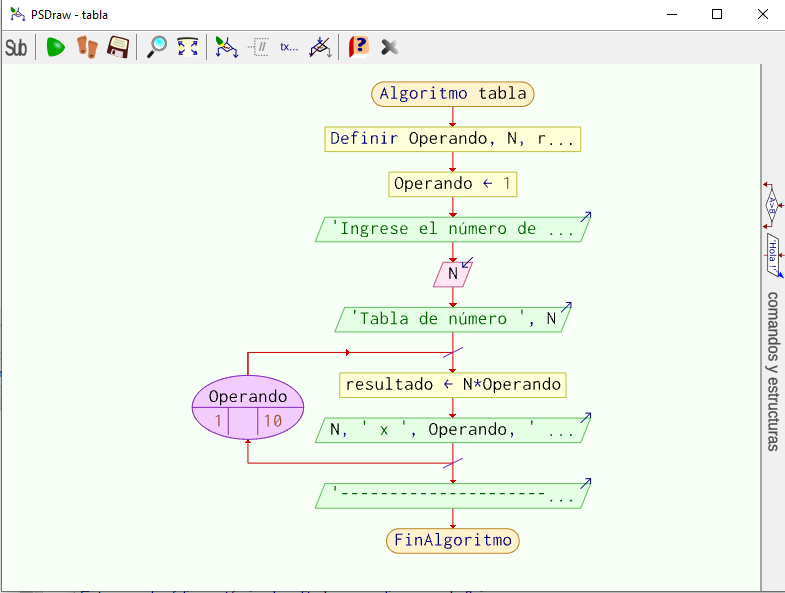Select the 'Definir Operando, N, r...' block
Image resolution: width=785 pixels, height=593 pixels.
tap(453, 139)
